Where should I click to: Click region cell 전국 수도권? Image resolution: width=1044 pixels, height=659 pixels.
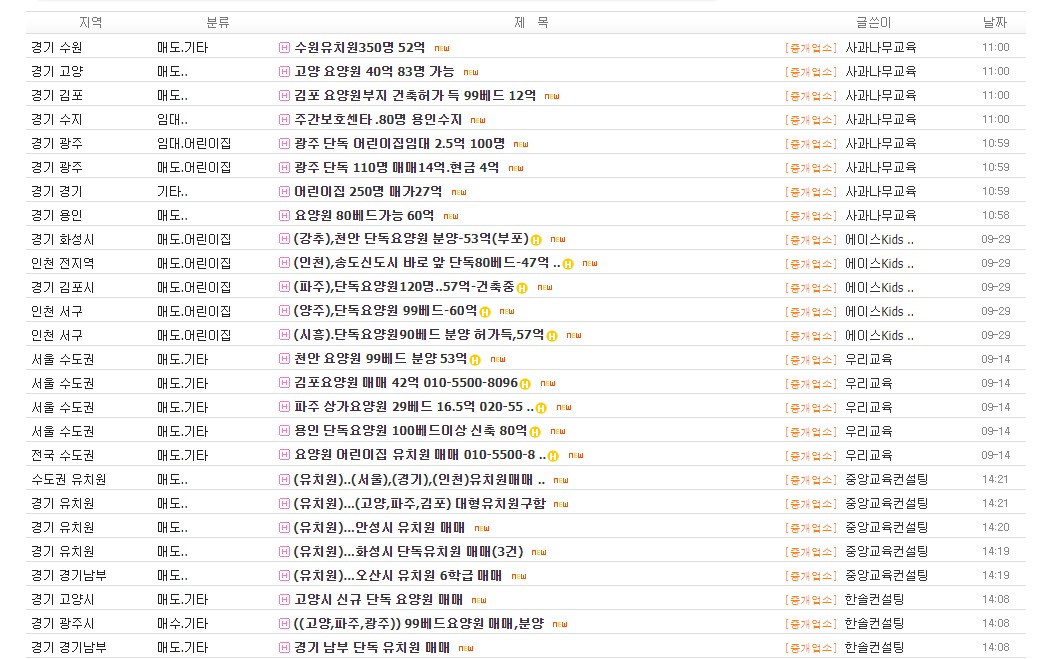(63, 455)
